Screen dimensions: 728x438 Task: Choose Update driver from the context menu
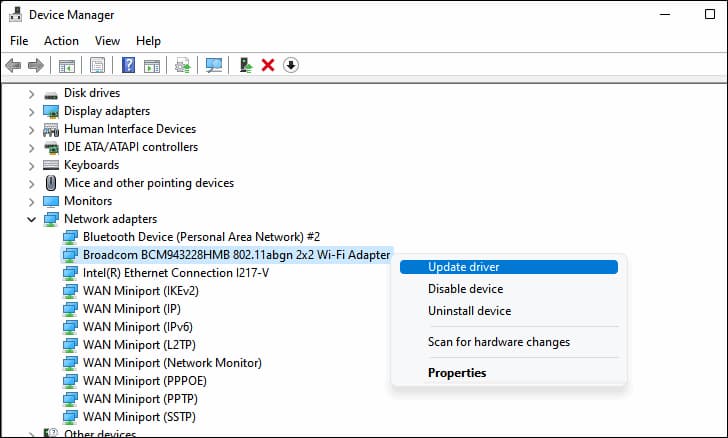(463, 267)
